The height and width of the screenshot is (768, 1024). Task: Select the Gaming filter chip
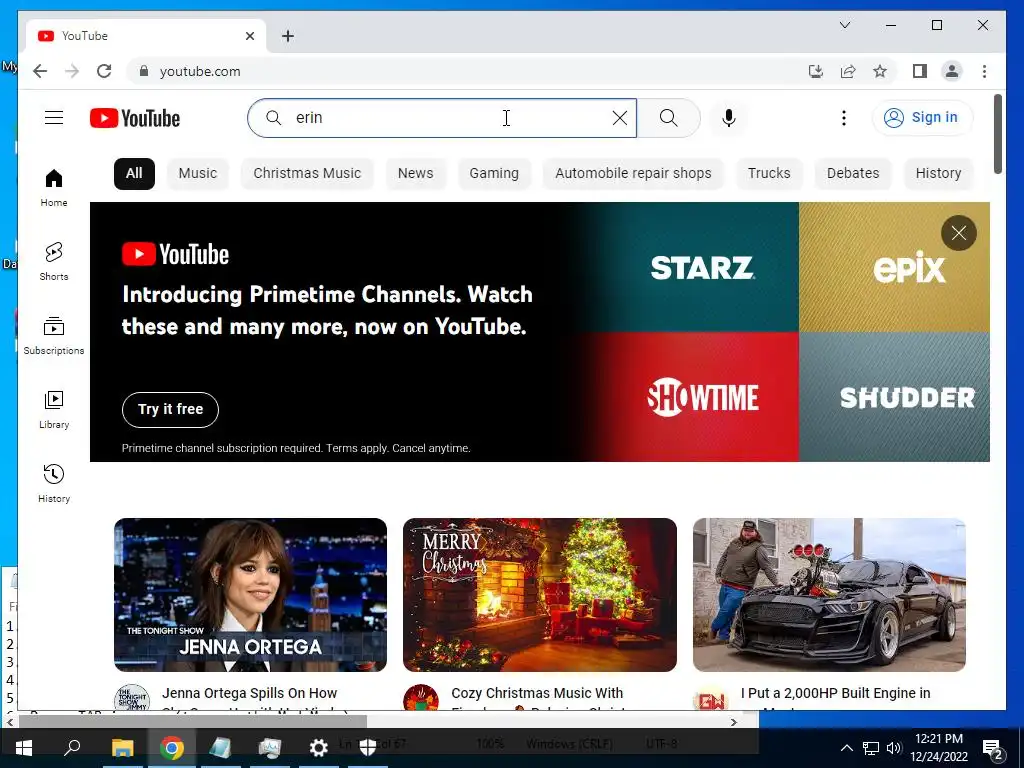494,173
